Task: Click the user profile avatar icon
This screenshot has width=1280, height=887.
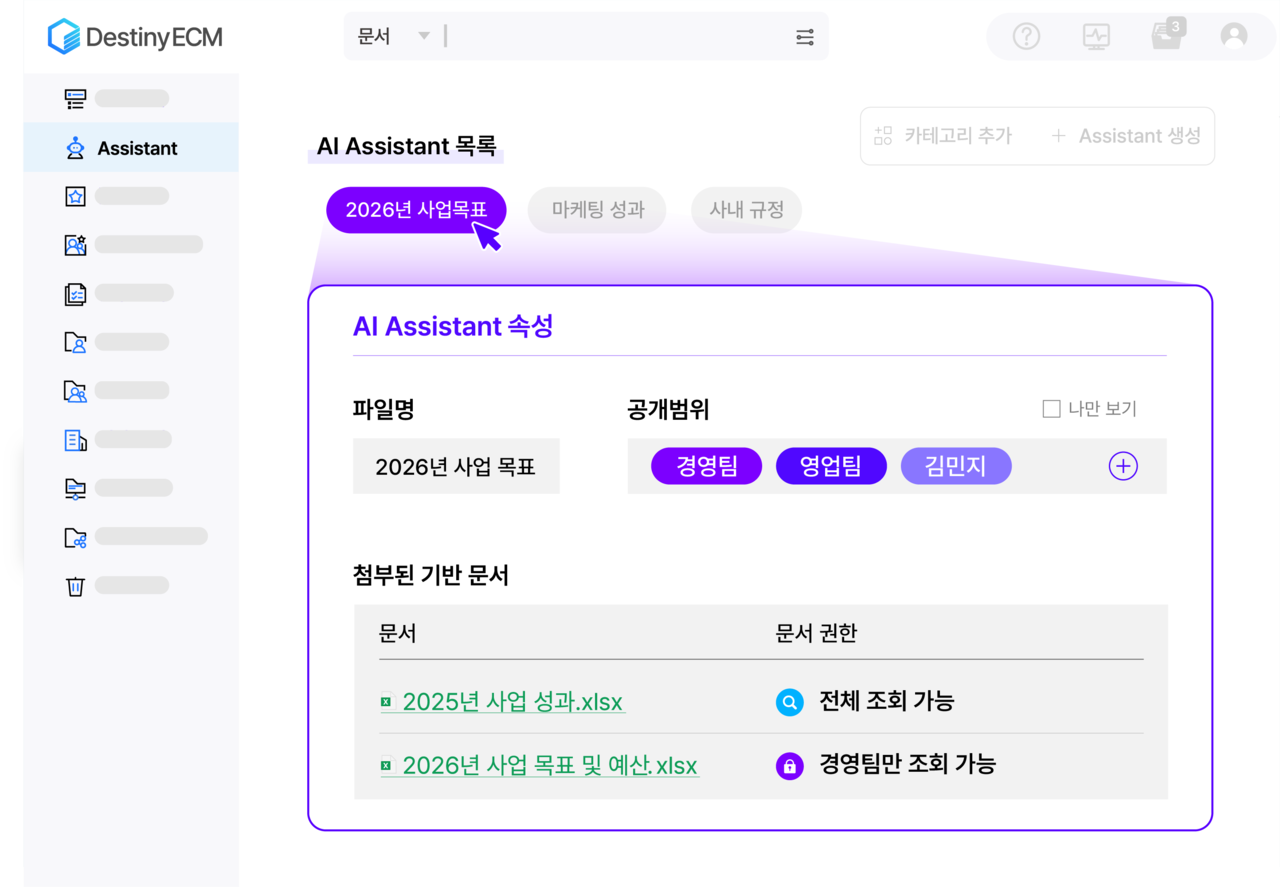Action: coord(1234,37)
